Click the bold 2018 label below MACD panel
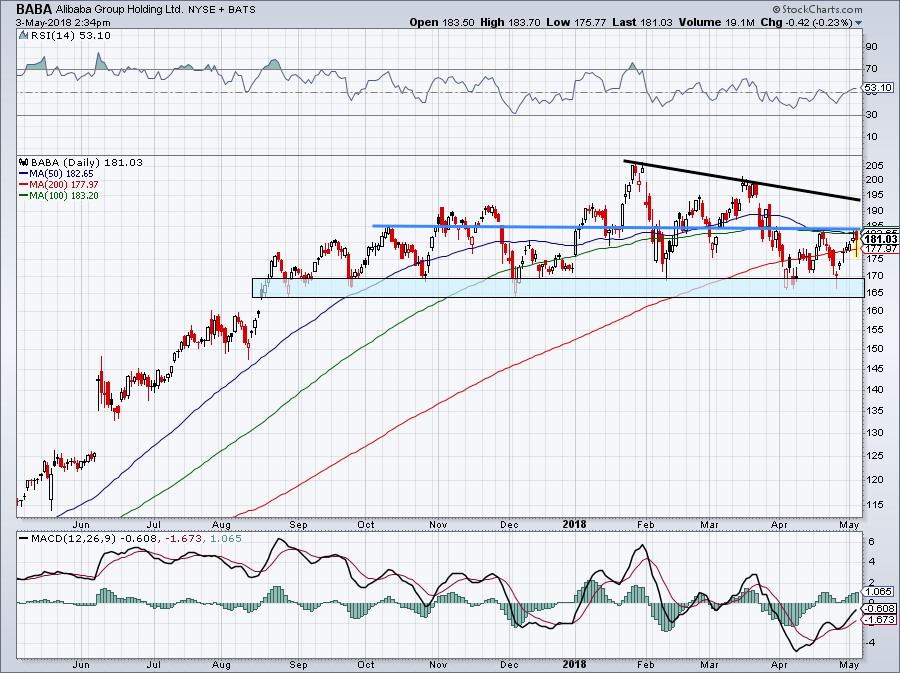The width and height of the screenshot is (900, 673). (x=575, y=664)
